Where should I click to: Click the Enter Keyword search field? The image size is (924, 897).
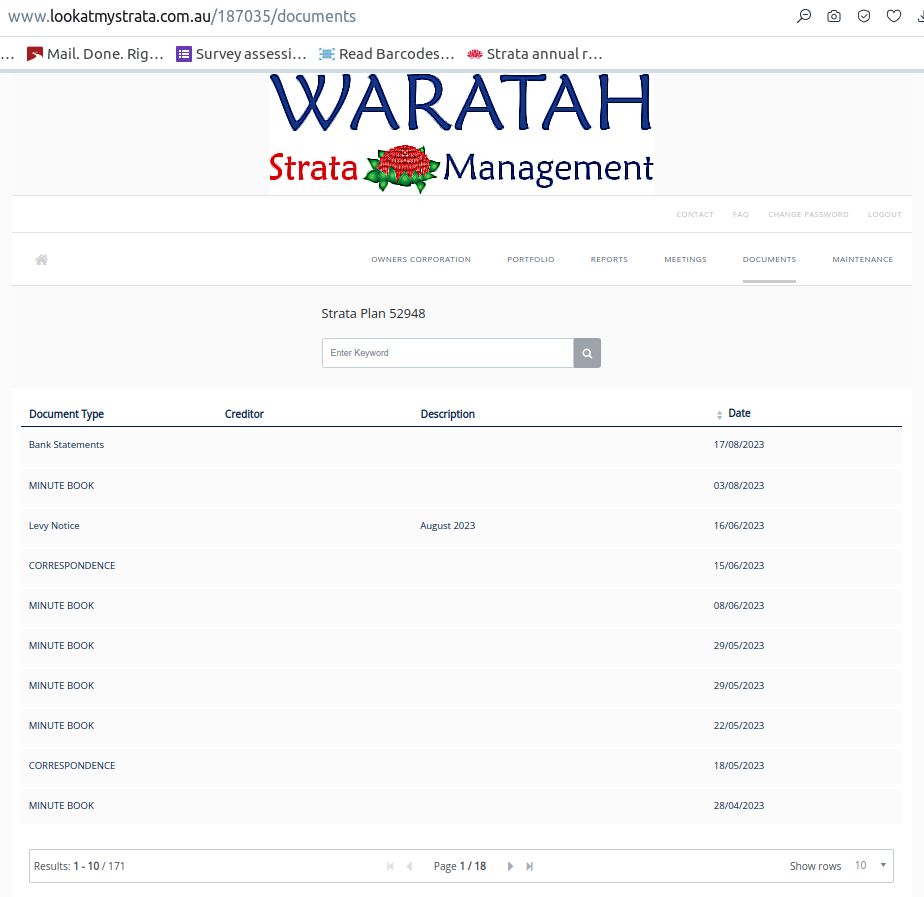[x=448, y=353]
